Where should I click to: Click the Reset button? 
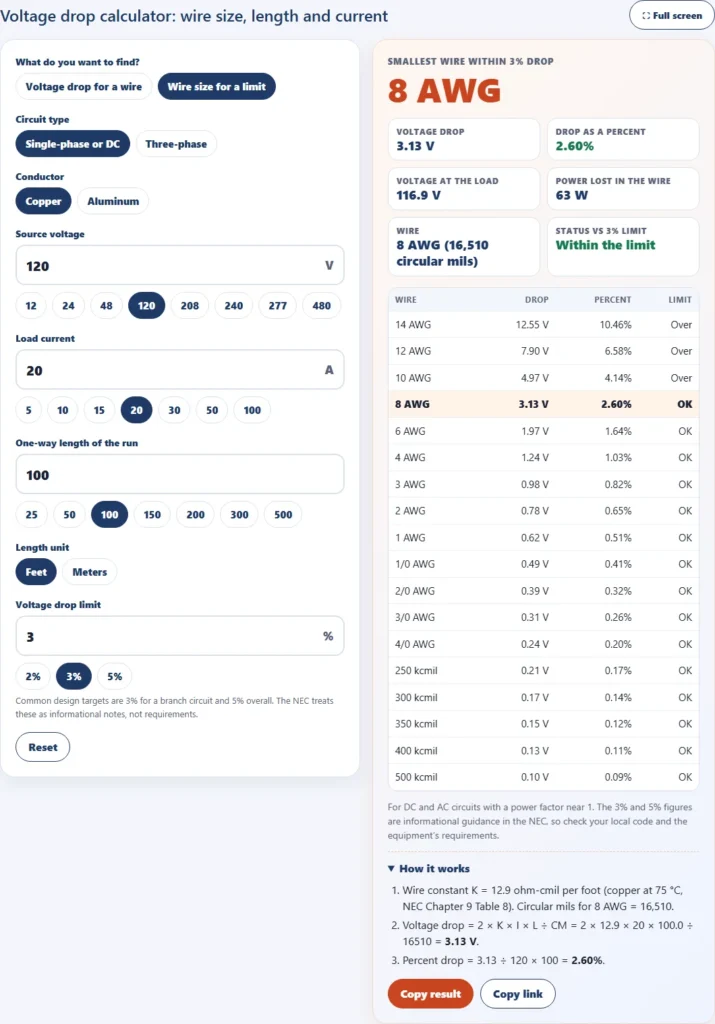(42, 747)
